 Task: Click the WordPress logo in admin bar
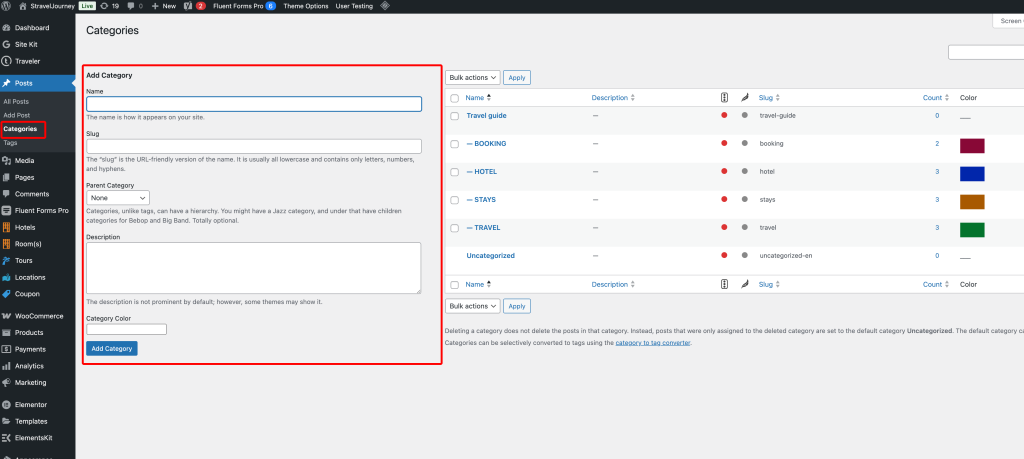(x=7, y=6)
